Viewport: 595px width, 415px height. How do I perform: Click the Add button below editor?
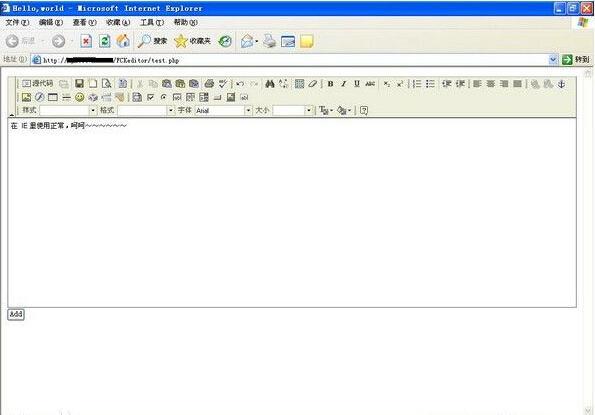point(16,314)
